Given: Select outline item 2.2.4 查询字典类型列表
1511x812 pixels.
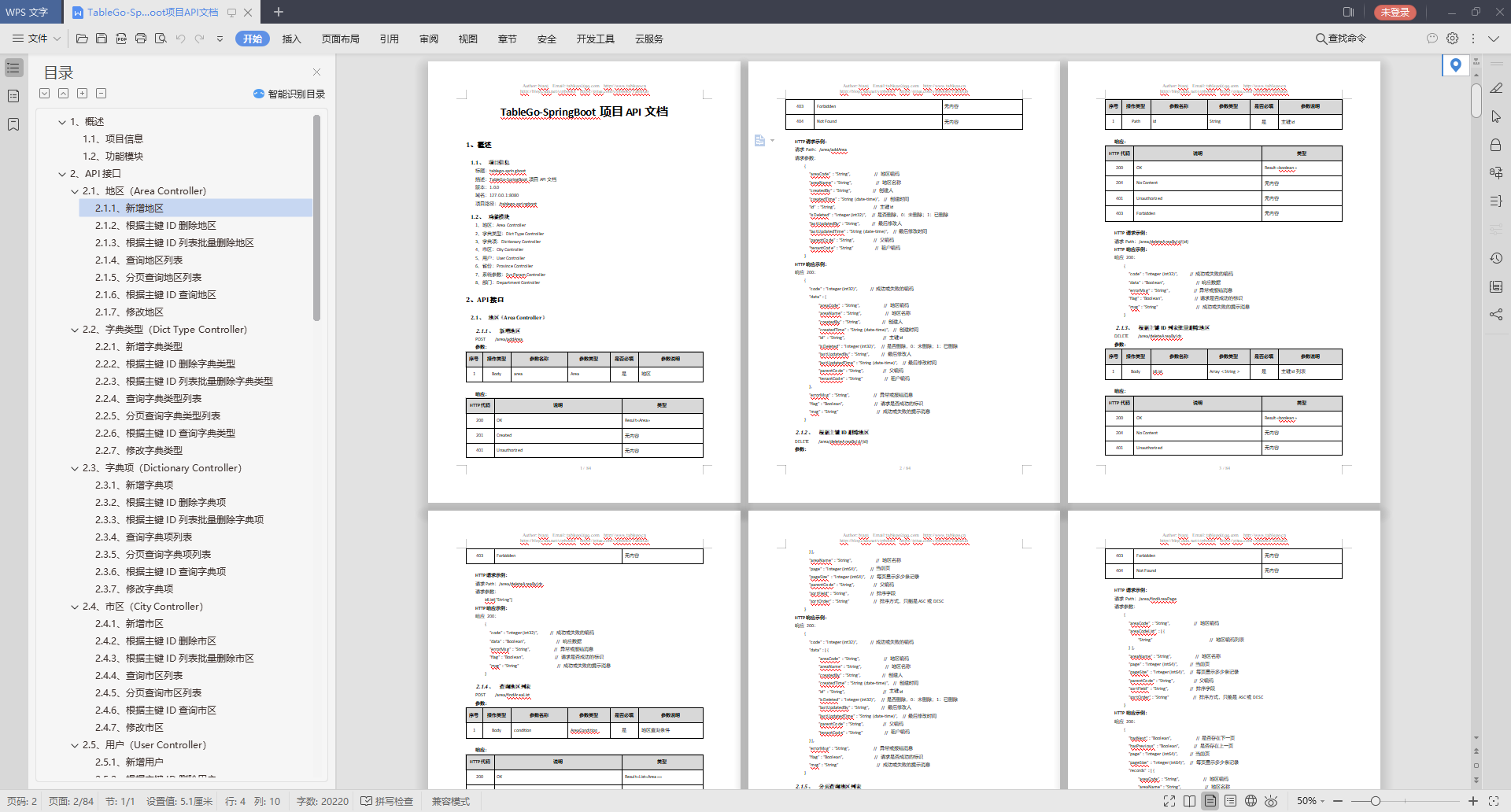Looking at the screenshot, I should click(x=149, y=399).
